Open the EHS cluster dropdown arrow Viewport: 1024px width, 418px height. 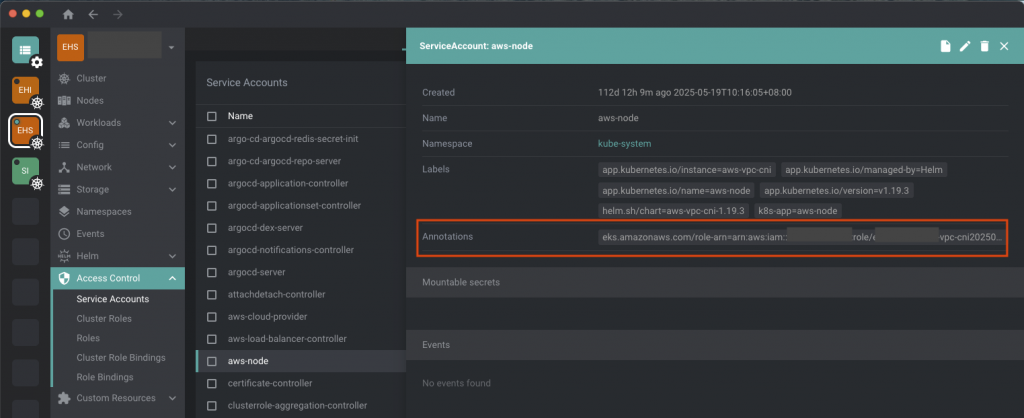[x=171, y=47]
